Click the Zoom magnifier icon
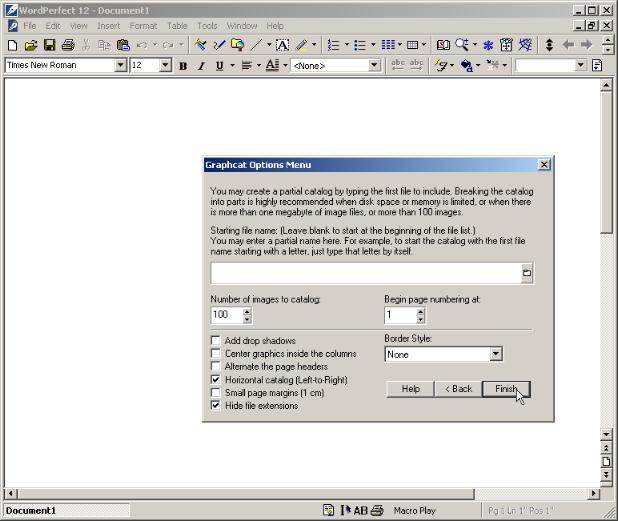Screen dimensions: 618x521 tap(462, 45)
